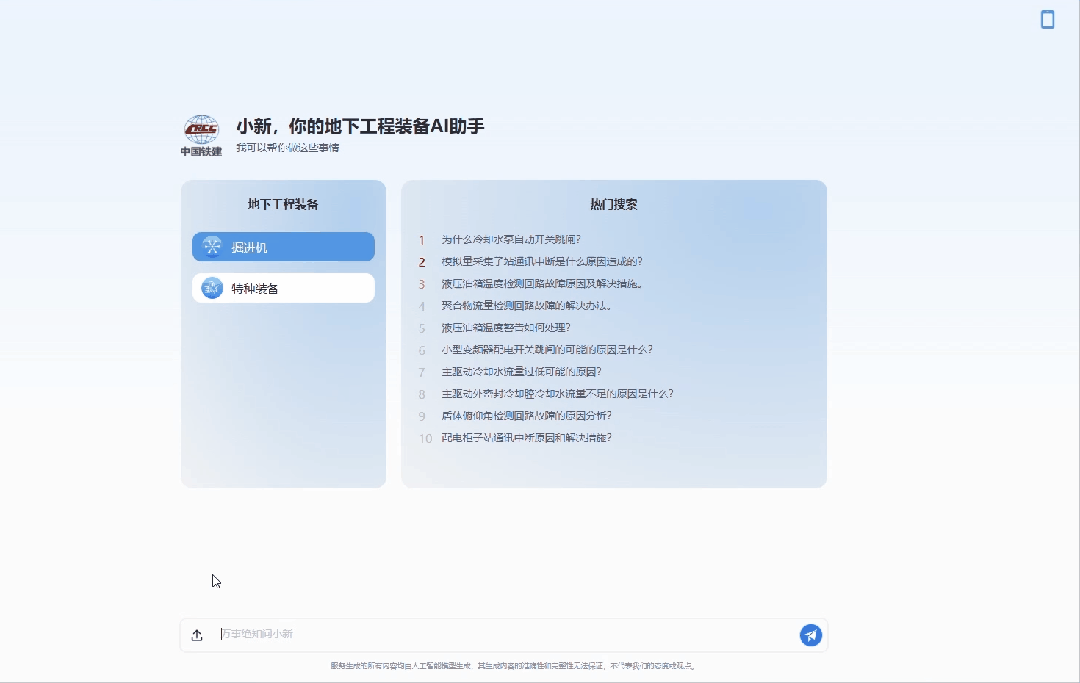Click the upload file icon beside input

click(197, 635)
